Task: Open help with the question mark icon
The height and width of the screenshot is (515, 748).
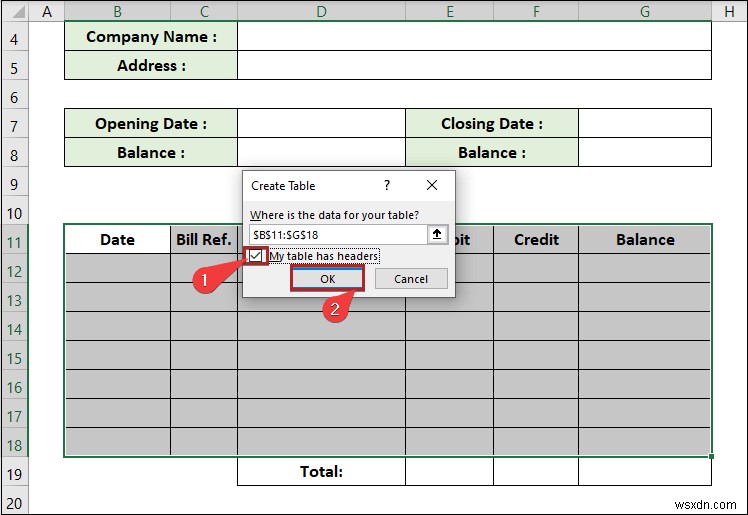Action: pos(387,185)
